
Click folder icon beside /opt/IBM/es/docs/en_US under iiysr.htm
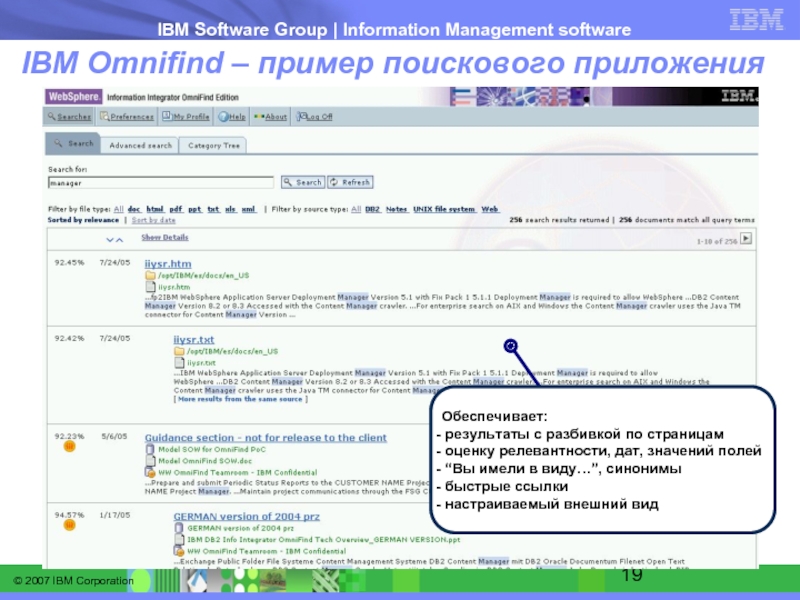coord(150,275)
